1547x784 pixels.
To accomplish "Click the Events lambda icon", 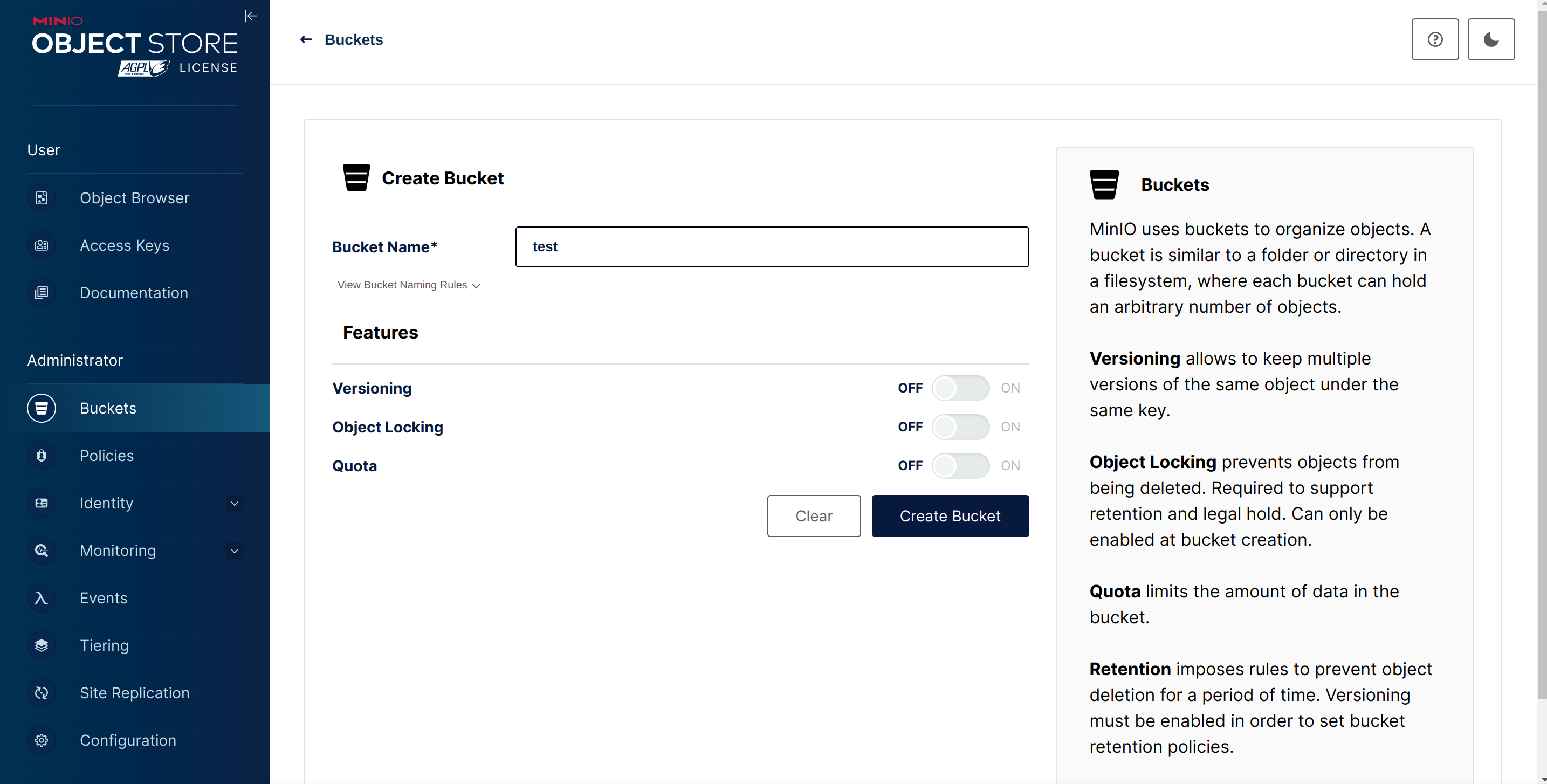I will (x=42, y=598).
